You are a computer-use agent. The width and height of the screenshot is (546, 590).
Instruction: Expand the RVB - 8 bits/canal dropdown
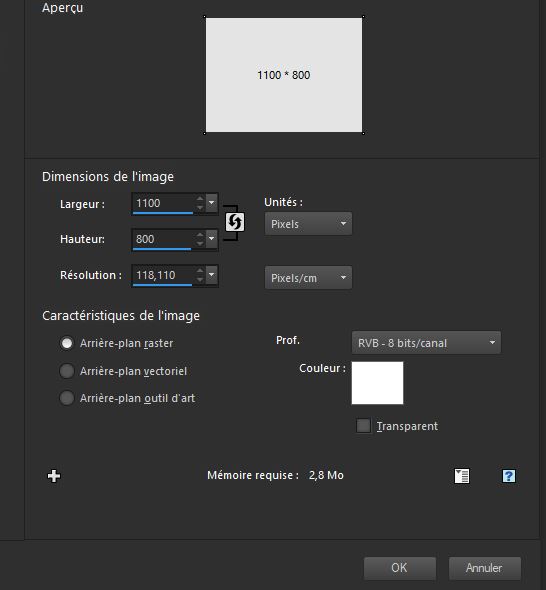pyautogui.click(x=426, y=343)
